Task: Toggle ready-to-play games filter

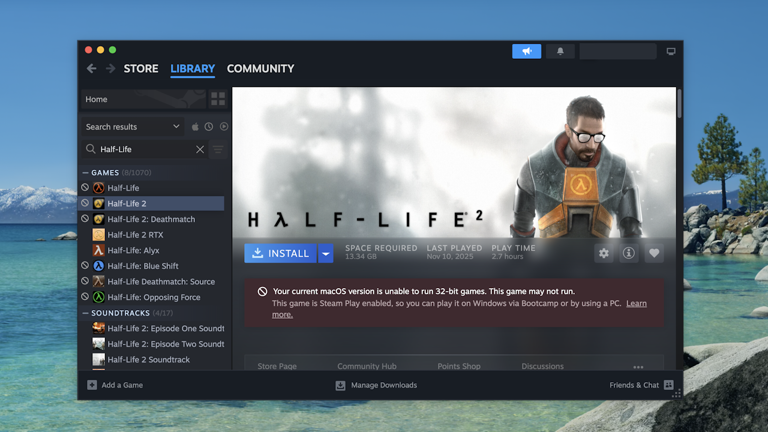Action: point(224,127)
